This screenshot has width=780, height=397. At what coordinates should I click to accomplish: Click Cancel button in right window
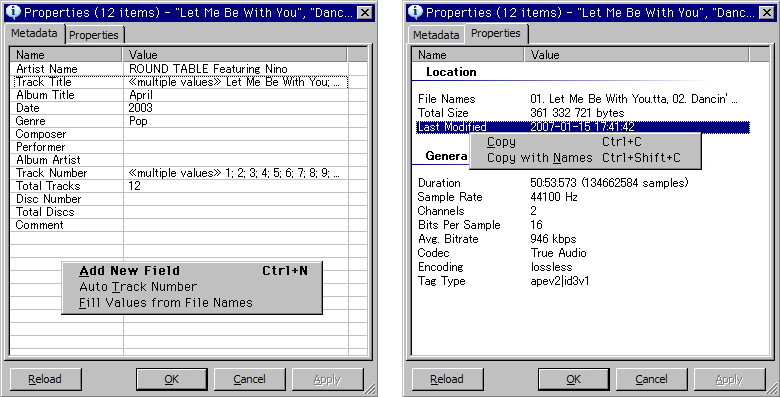651,380
